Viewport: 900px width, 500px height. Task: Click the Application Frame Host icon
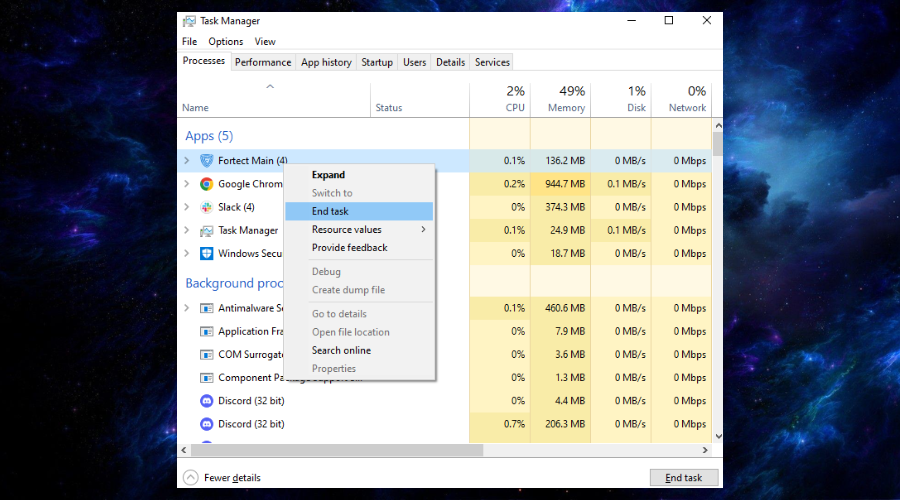click(x=207, y=331)
